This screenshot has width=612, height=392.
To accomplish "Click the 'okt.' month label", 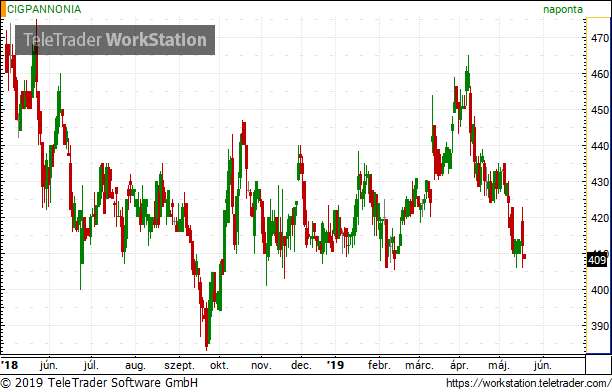I will (219, 365).
